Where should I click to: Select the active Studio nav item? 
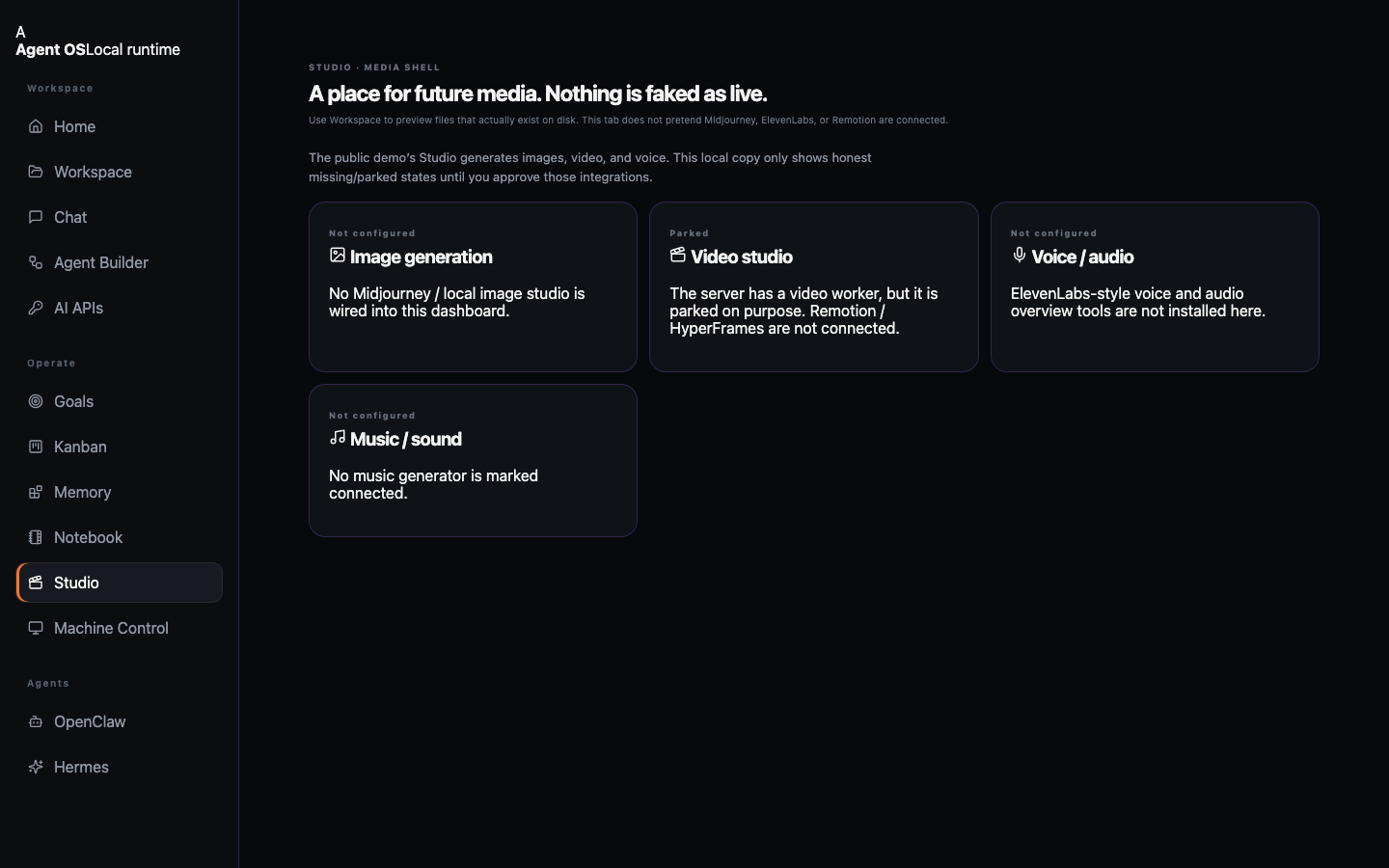pos(120,583)
